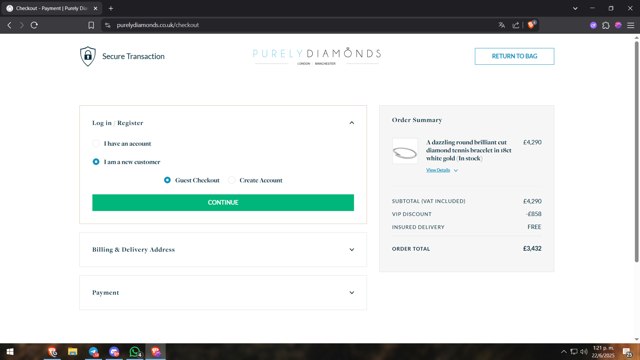Open the View Details link

pos(438,170)
